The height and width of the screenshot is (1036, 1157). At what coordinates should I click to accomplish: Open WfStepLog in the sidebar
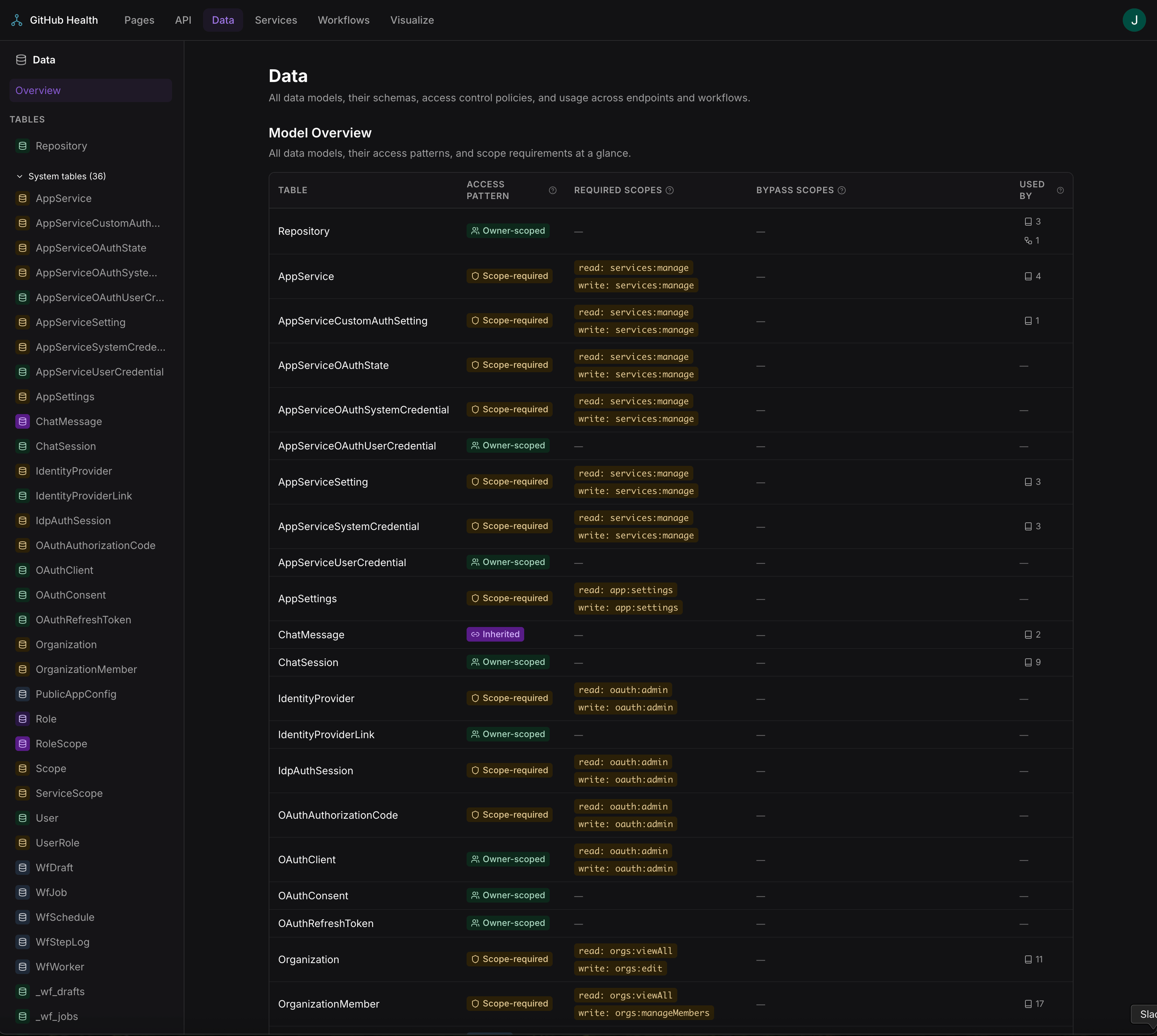tap(90, 942)
